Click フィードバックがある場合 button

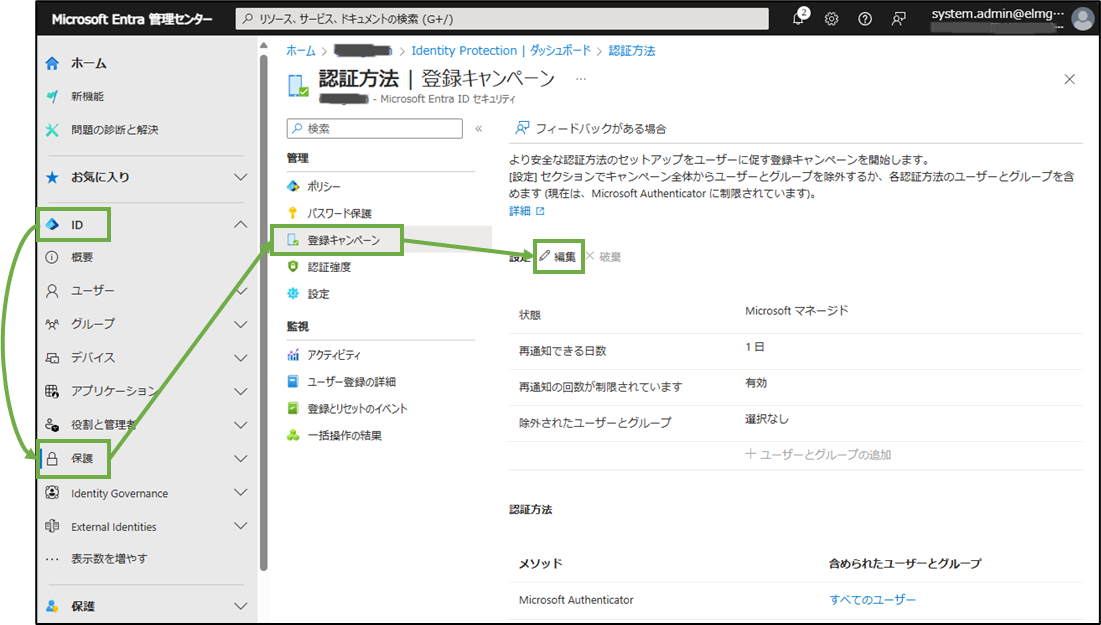tap(591, 129)
